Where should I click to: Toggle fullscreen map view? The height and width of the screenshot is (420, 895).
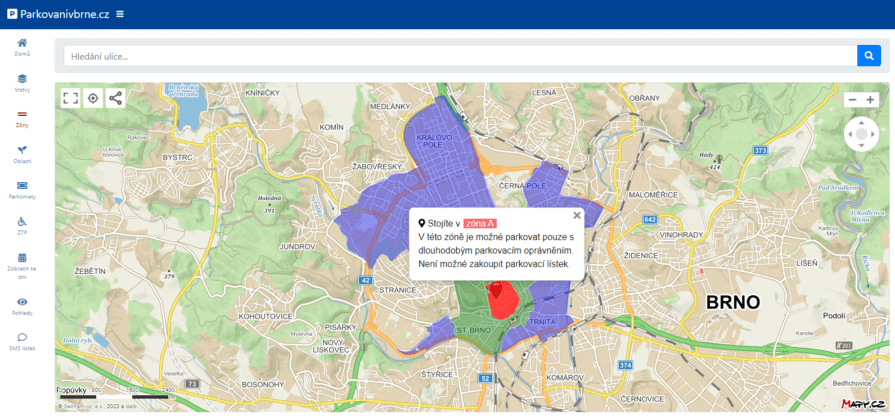click(x=70, y=98)
